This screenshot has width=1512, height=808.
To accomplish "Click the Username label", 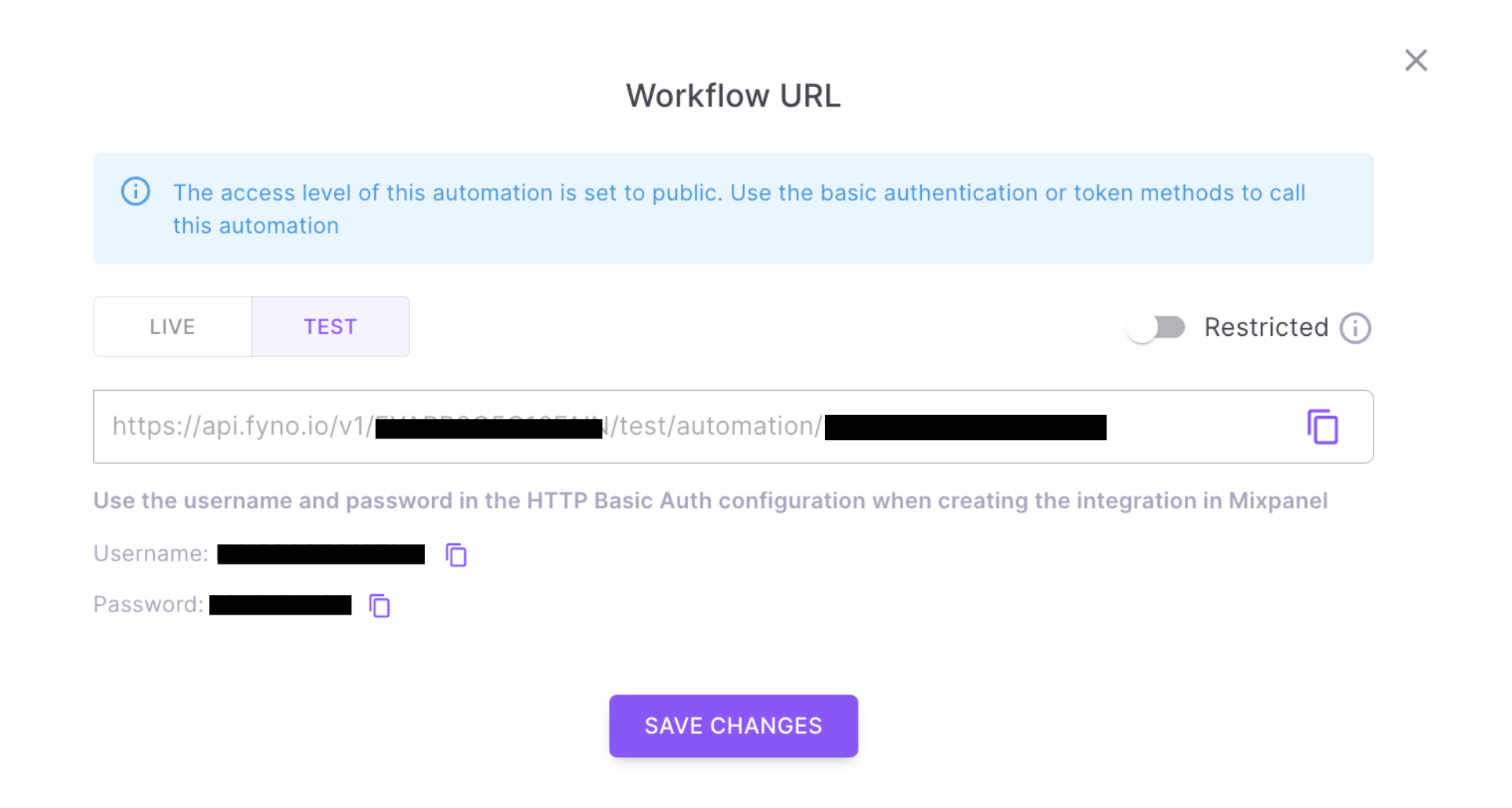I will click(150, 554).
